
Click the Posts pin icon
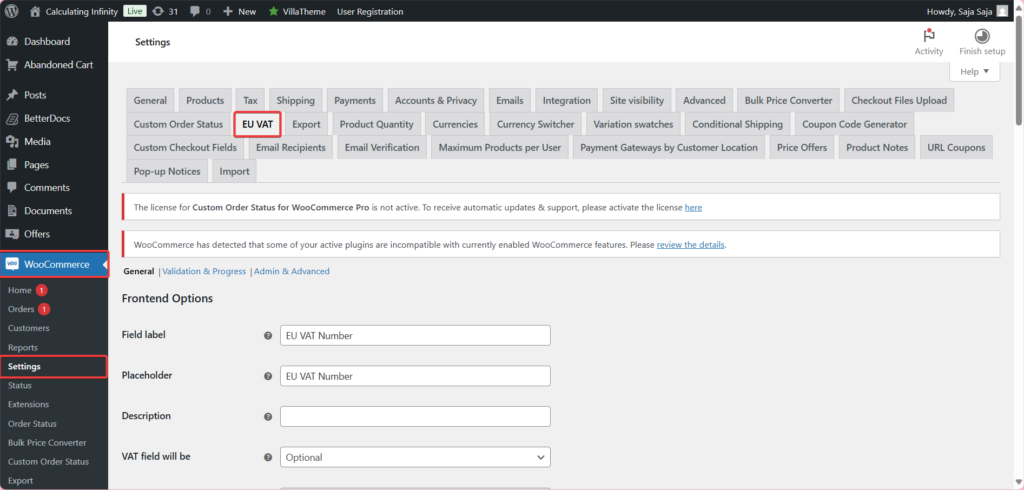point(12,95)
